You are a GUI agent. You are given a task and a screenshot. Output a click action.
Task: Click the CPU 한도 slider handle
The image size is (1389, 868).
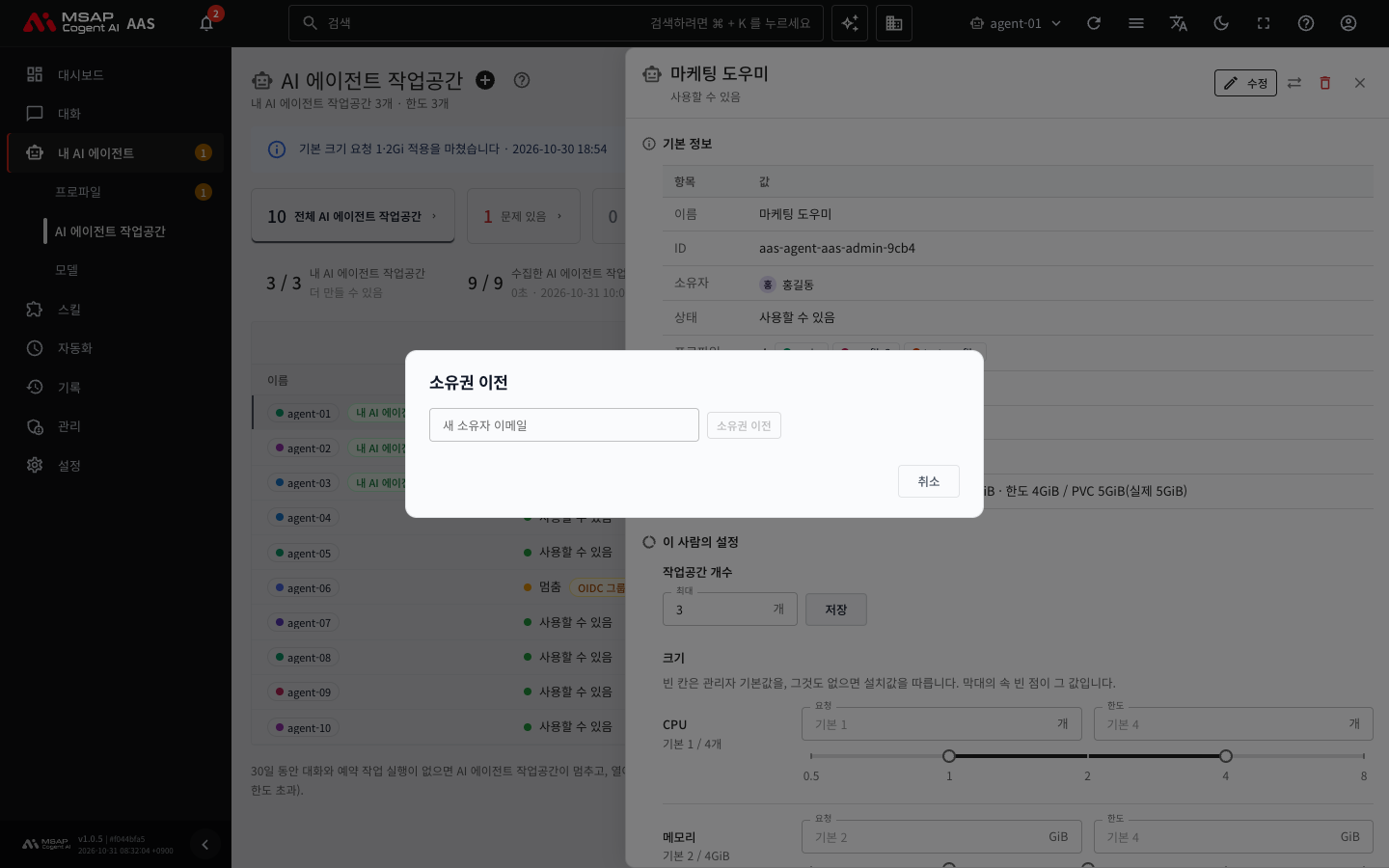pyautogui.click(x=1226, y=756)
